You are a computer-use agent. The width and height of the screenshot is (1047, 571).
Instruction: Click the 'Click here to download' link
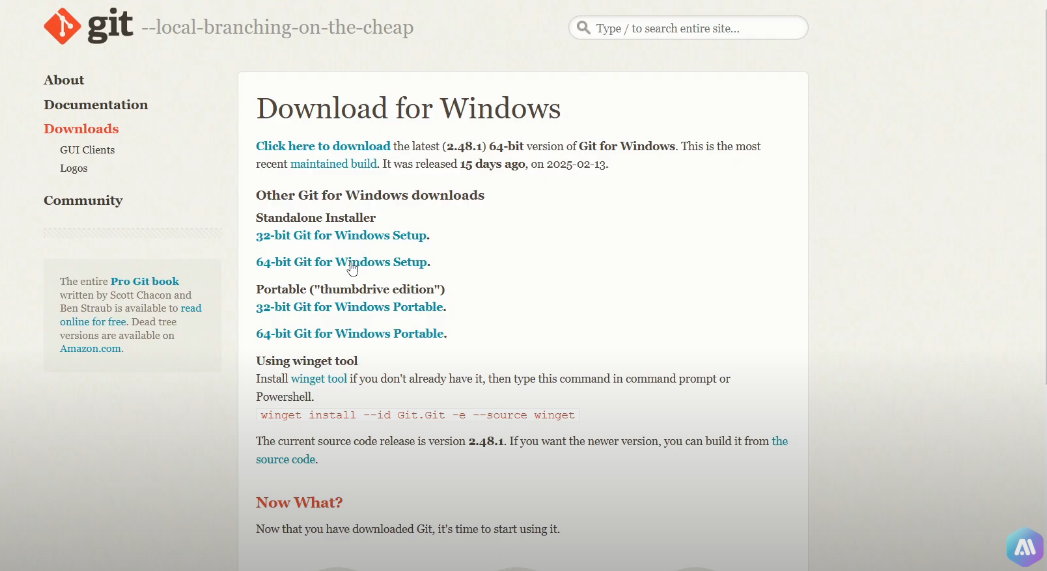point(323,146)
